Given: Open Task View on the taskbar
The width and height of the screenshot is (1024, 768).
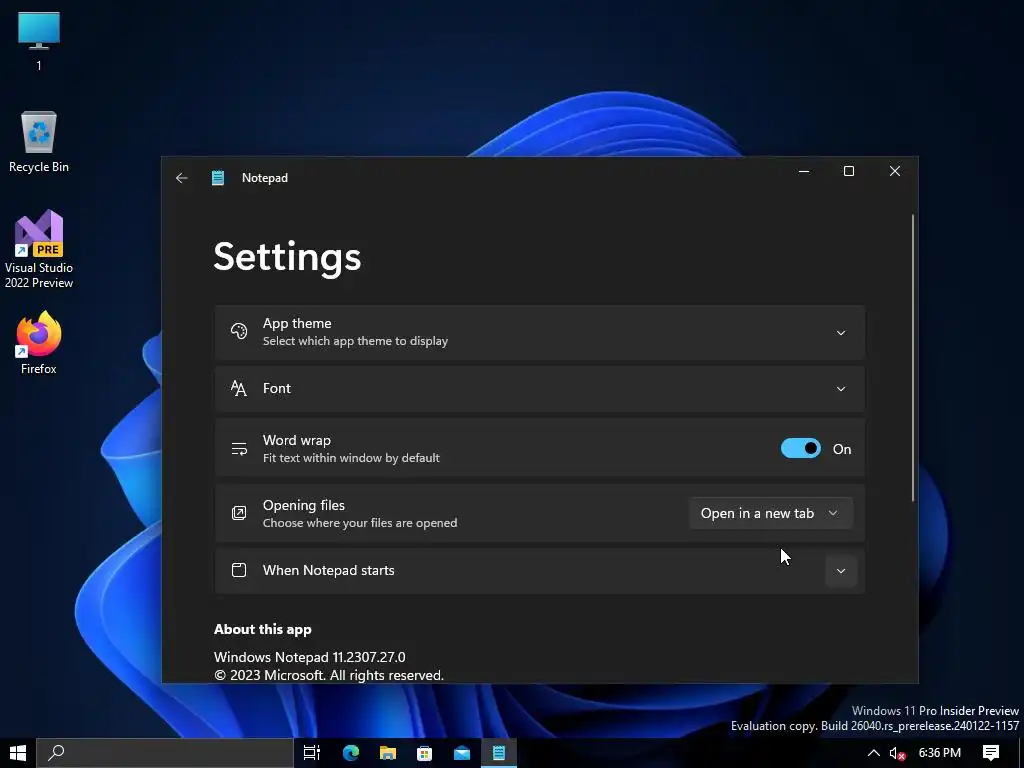Looking at the screenshot, I should pyautogui.click(x=312, y=753).
